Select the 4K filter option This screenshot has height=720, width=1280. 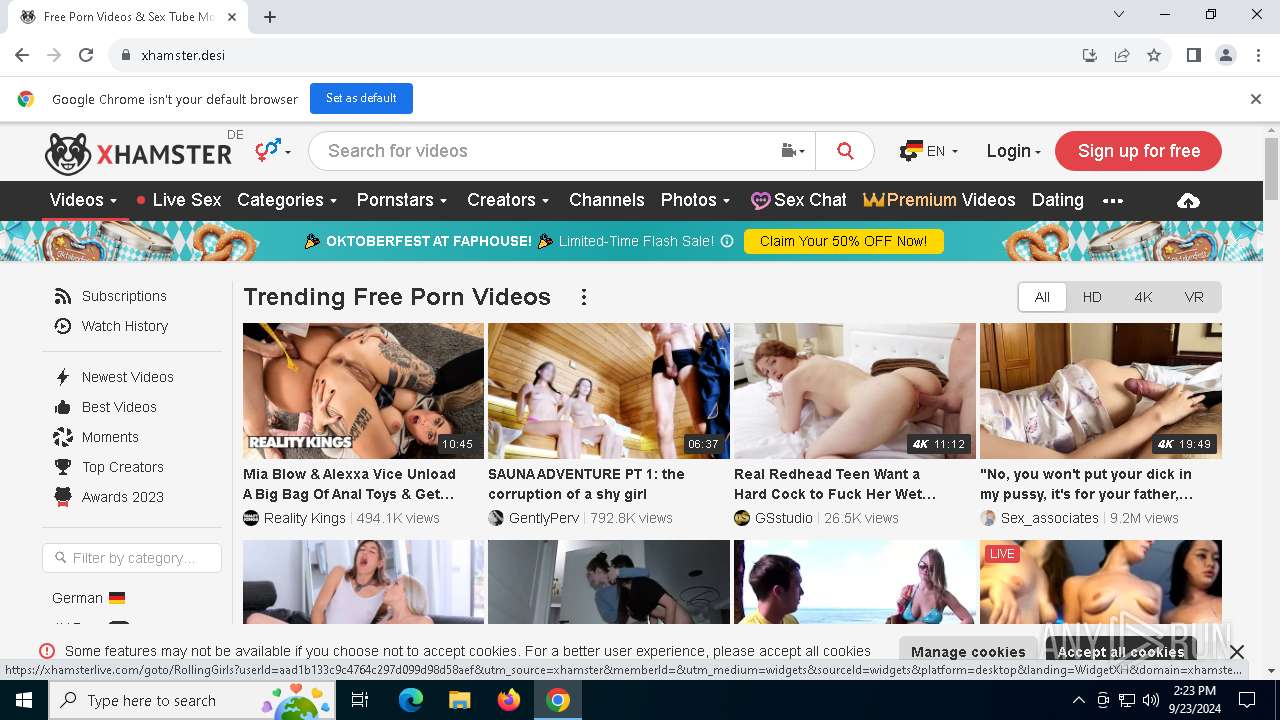point(1143,297)
